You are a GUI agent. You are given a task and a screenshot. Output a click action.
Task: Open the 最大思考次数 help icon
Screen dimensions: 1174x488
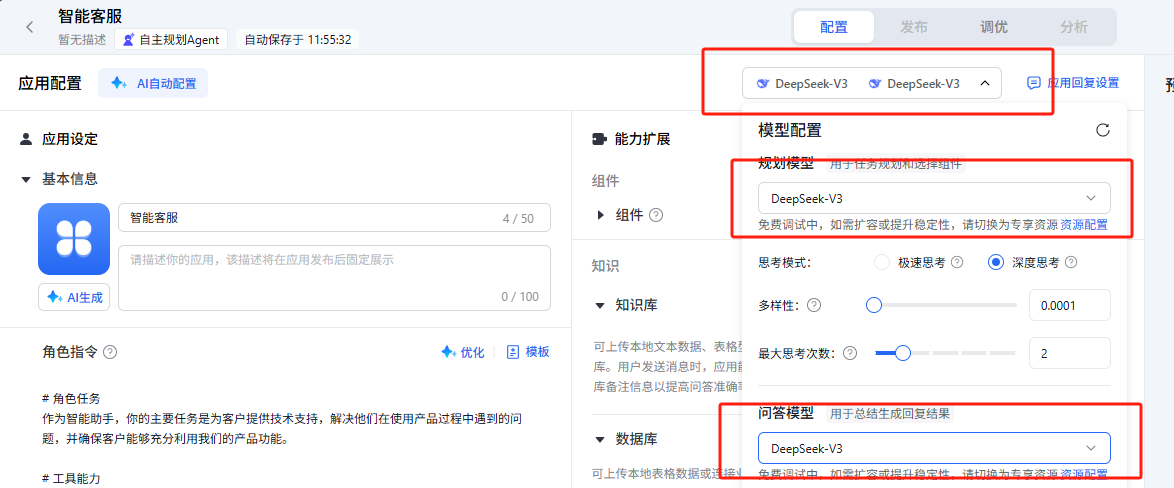pos(850,353)
